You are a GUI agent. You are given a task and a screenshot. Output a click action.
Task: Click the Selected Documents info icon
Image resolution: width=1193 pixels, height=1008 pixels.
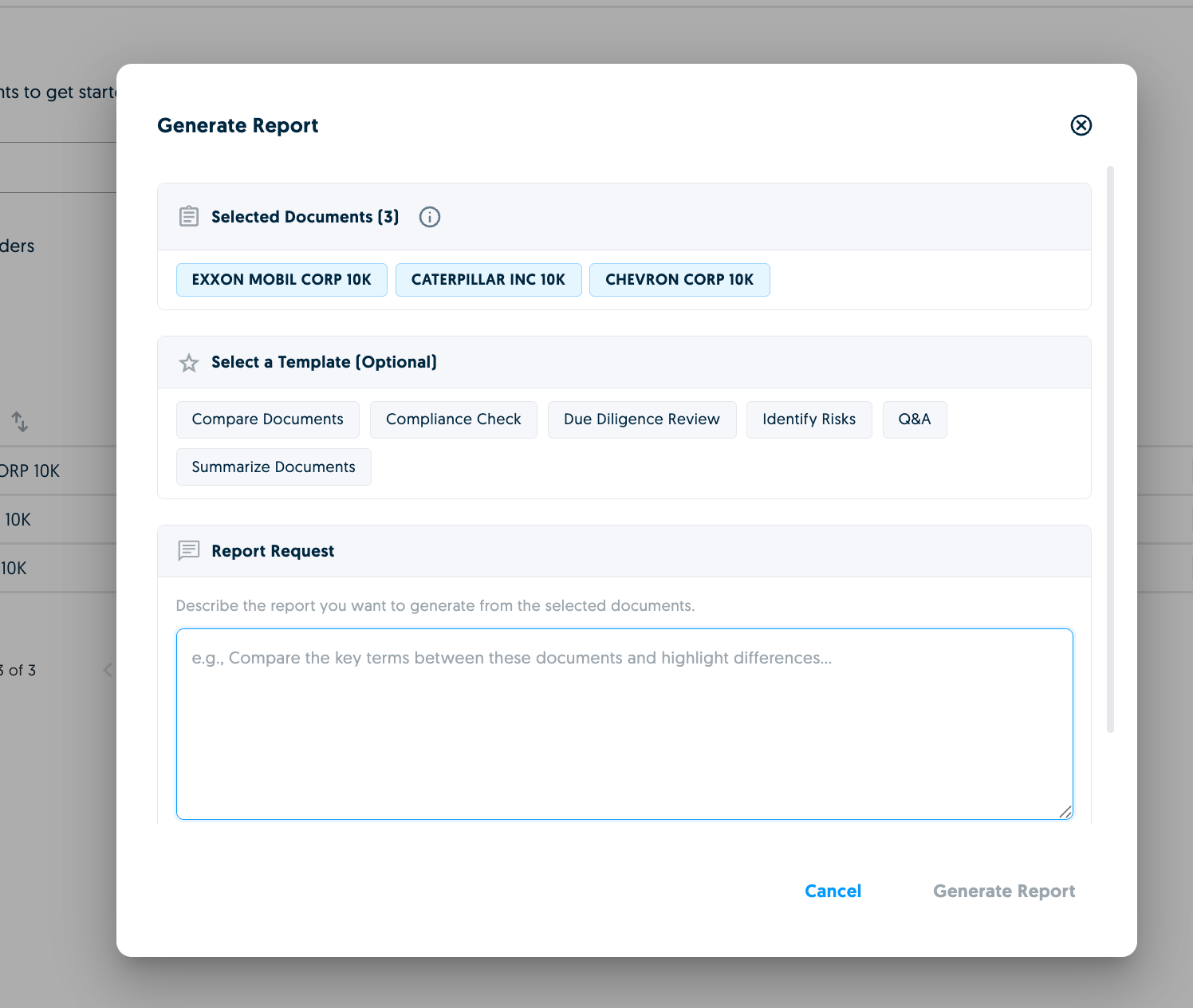coord(430,217)
